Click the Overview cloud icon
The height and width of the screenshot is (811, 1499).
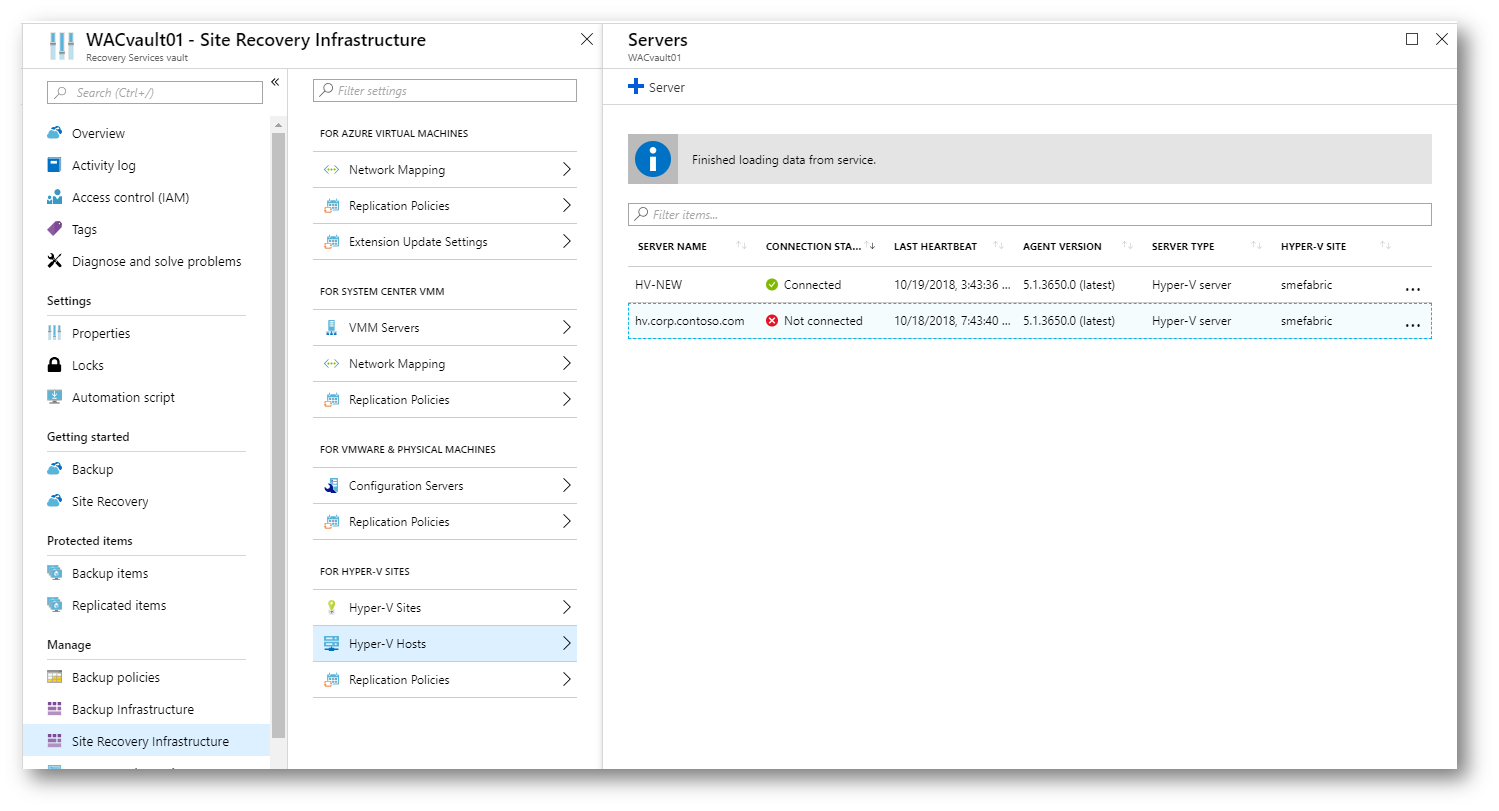point(55,133)
